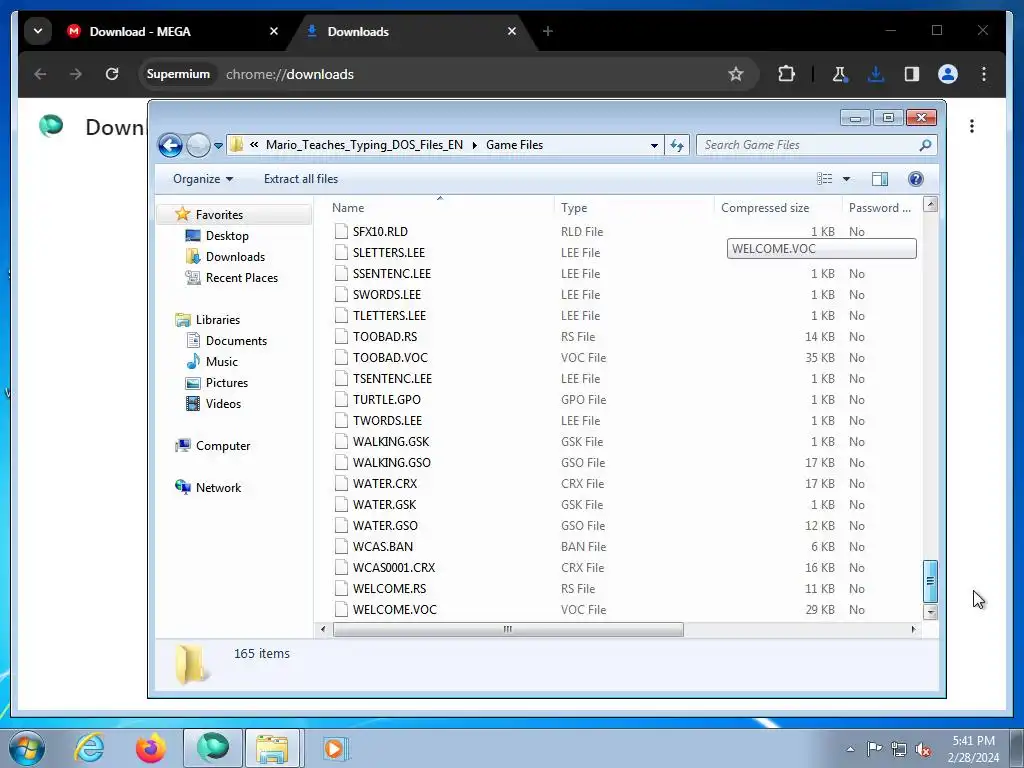Open Firefox from the taskbar
1024x768 pixels.
(150, 748)
